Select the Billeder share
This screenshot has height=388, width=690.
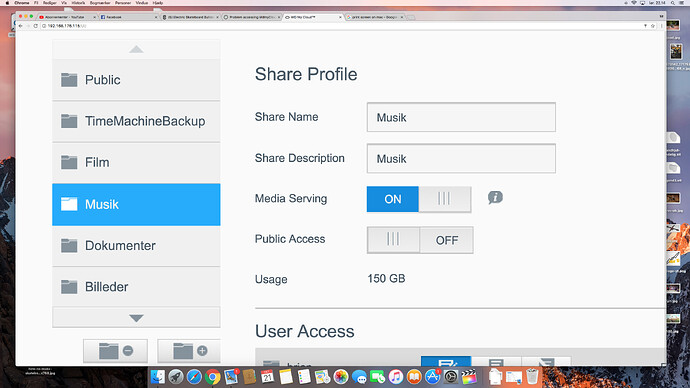[136, 287]
